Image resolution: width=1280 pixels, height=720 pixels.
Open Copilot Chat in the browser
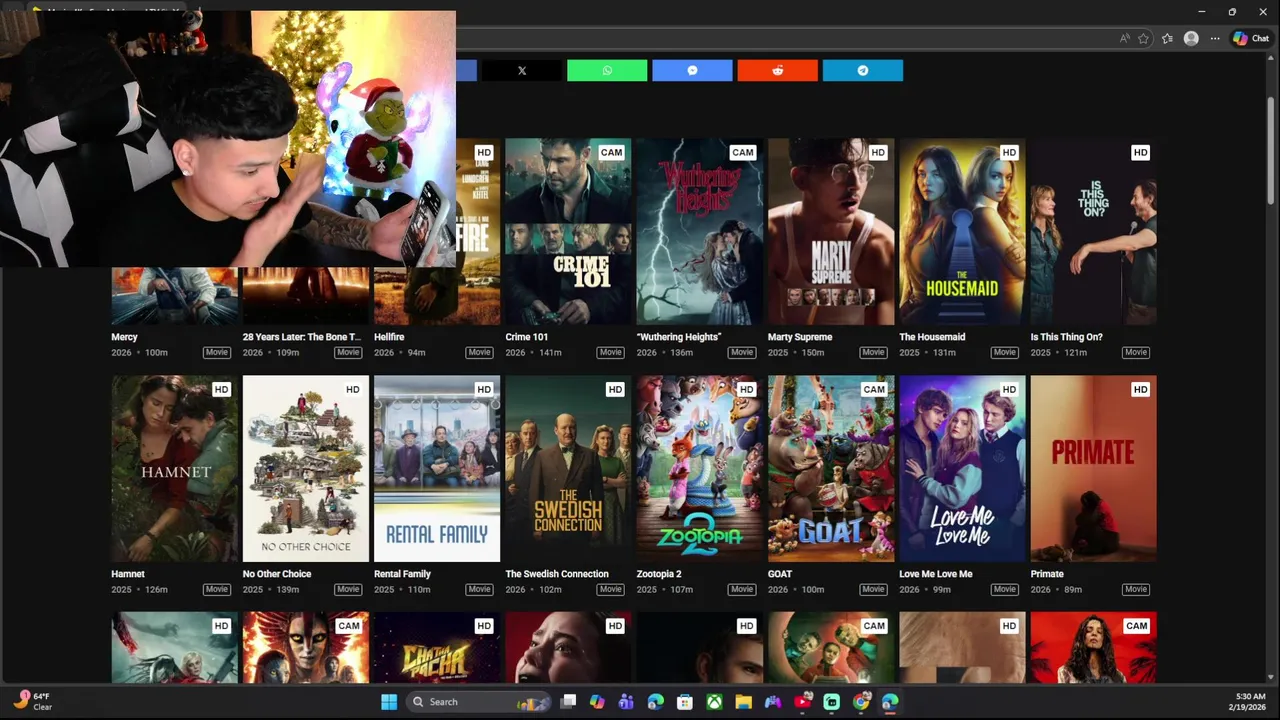coord(1251,39)
